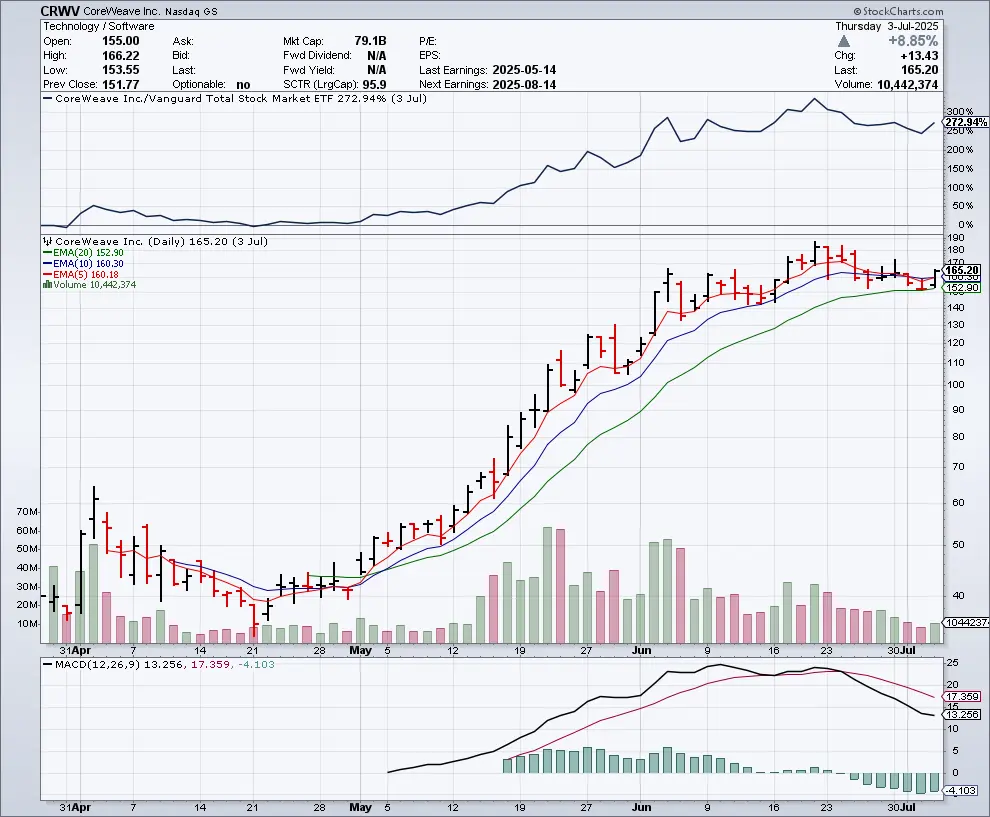Click the CRWV ticker symbol
This screenshot has height=817, width=990.
tap(60, 11)
